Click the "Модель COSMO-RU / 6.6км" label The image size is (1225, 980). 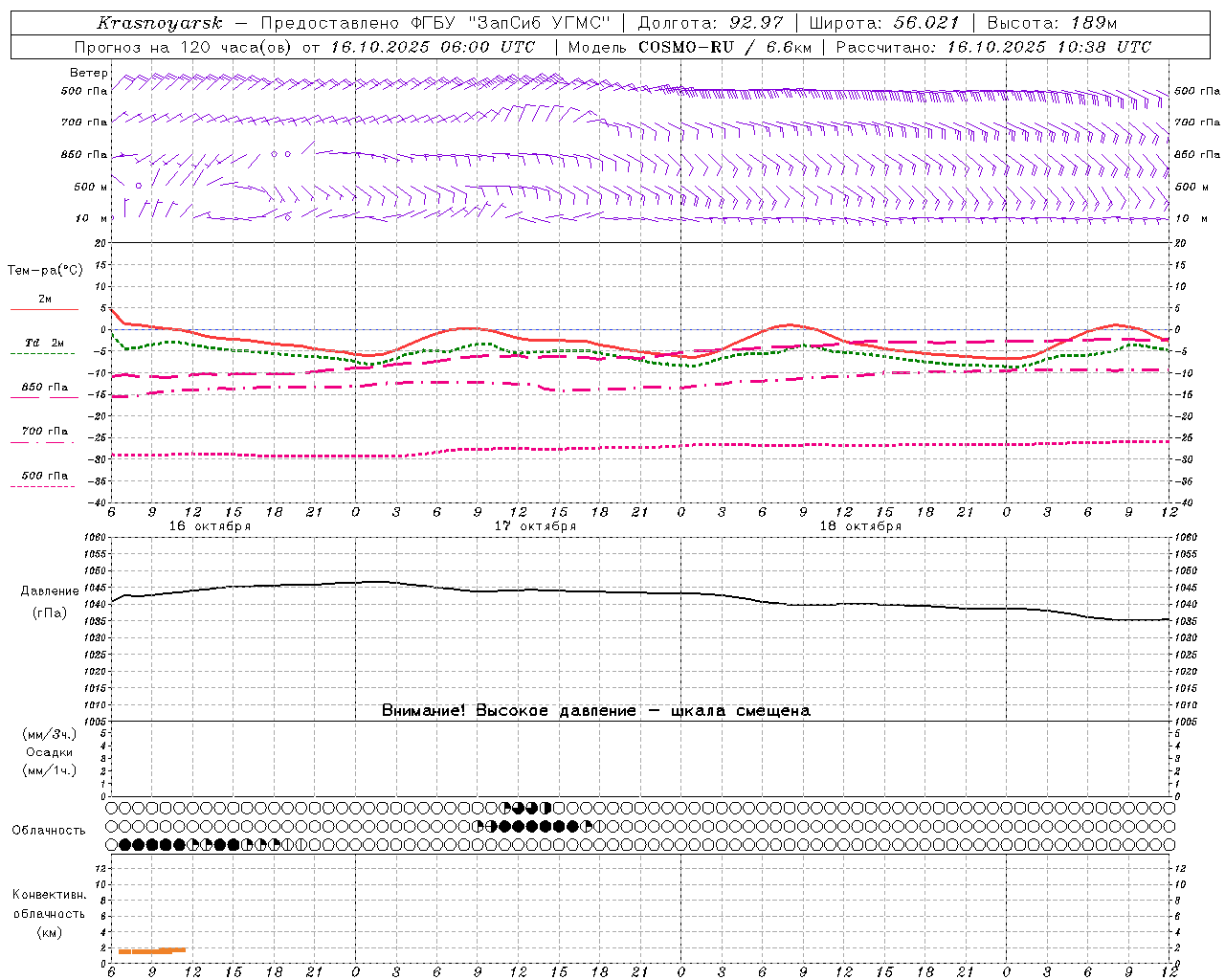pyautogui.click(x=689, y=47)
